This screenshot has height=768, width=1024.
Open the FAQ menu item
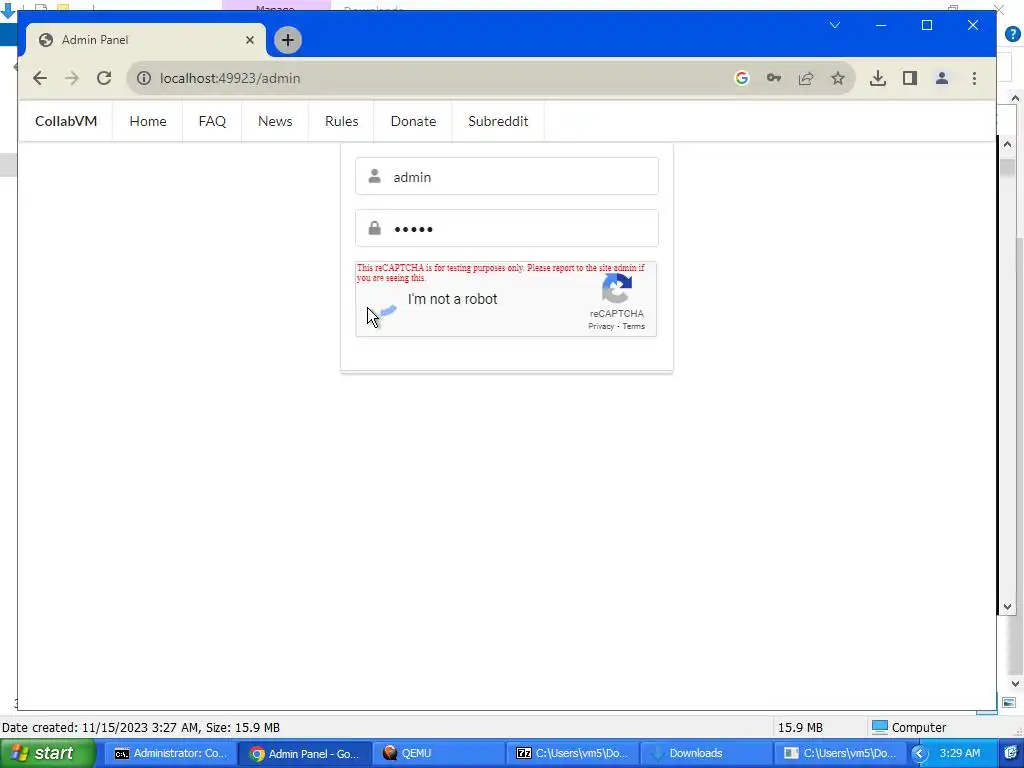[212, 121]
